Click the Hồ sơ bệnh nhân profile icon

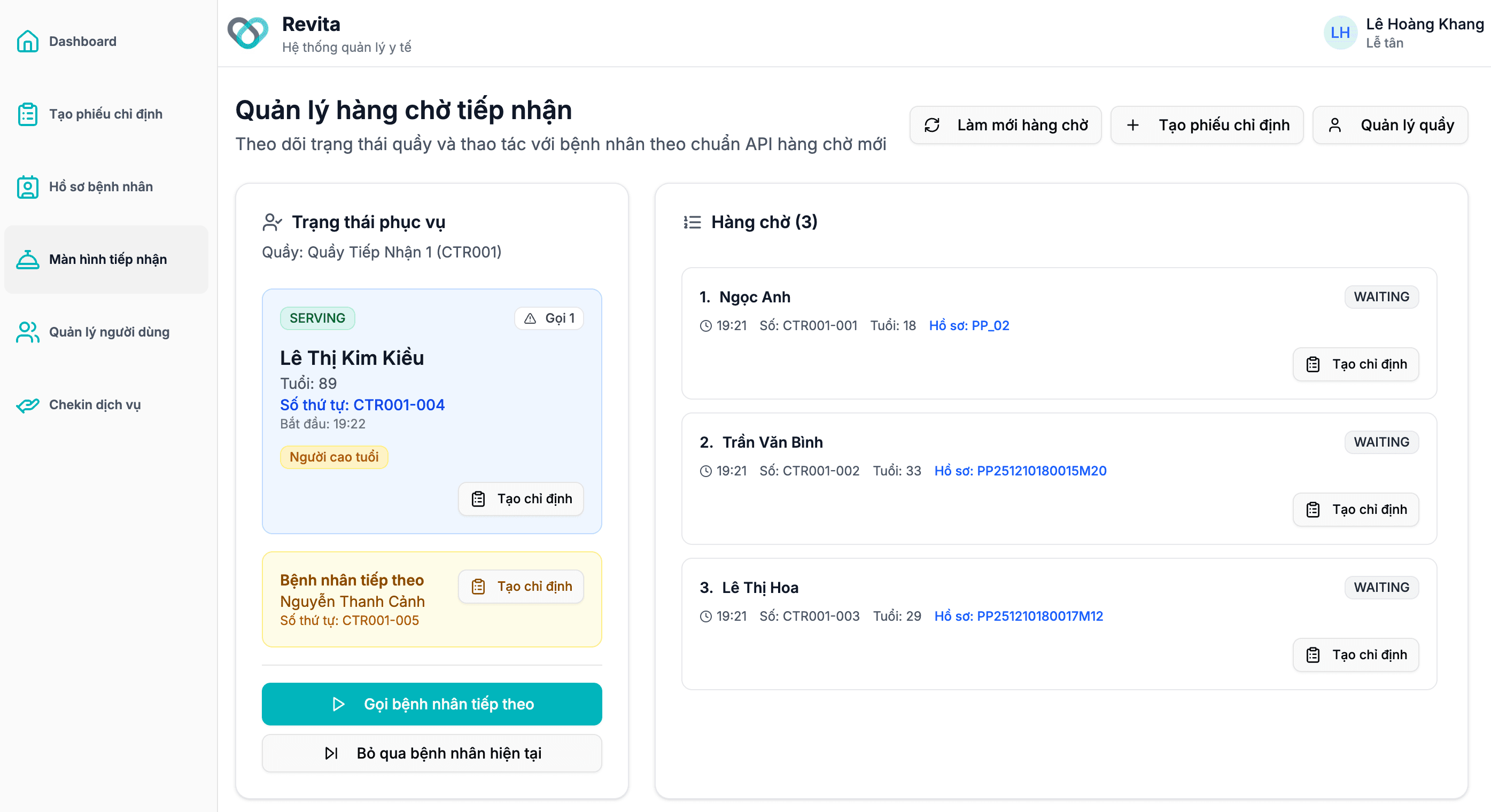(27, 186)
